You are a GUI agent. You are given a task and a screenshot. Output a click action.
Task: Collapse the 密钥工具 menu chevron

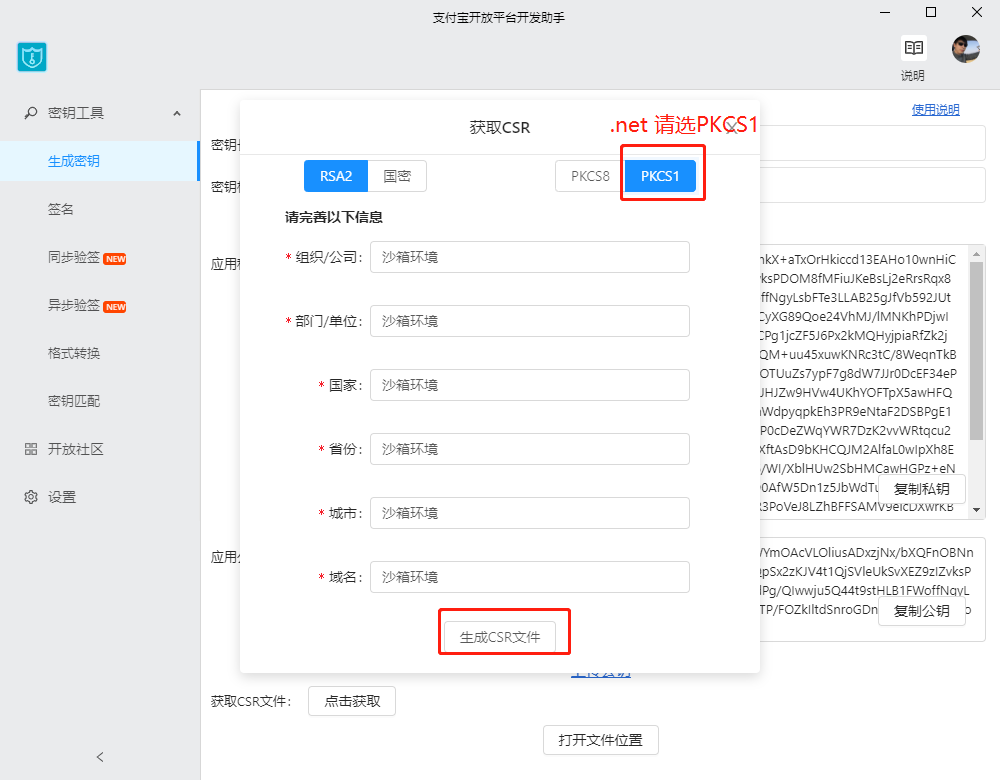pyautogui.click(x=177, y=114)
